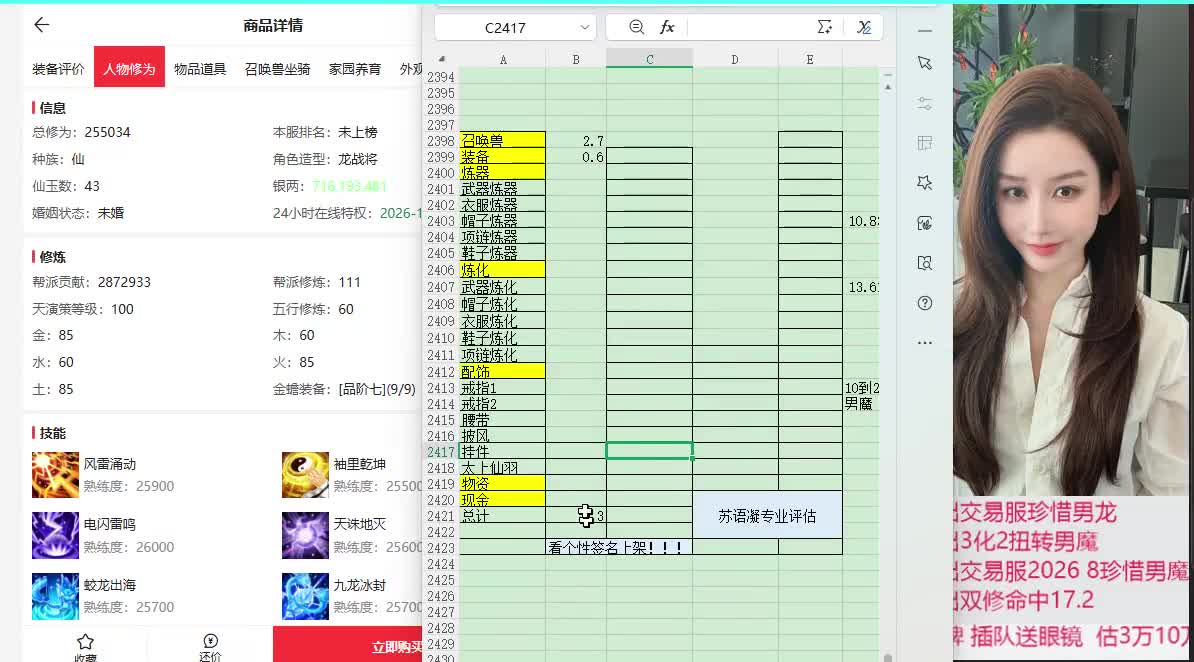
Task: Click the 武器炼化 cell
Action: [503, 286]
